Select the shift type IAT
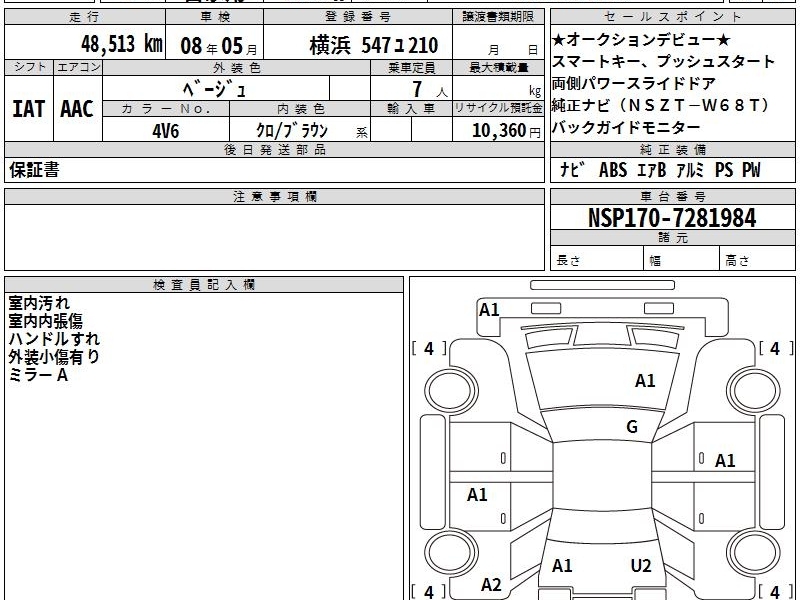The height and width of the screenshot is (600, 800). [29, 109]
